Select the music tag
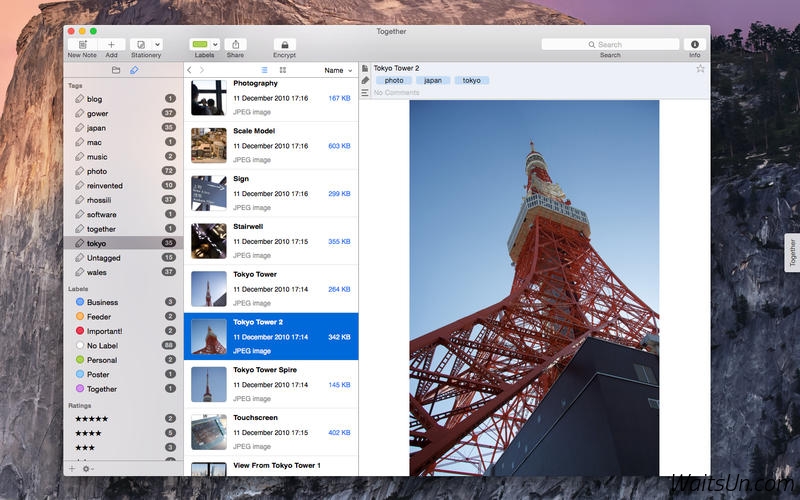The height and width of the screenshot is (500, 800). [123, 157]
